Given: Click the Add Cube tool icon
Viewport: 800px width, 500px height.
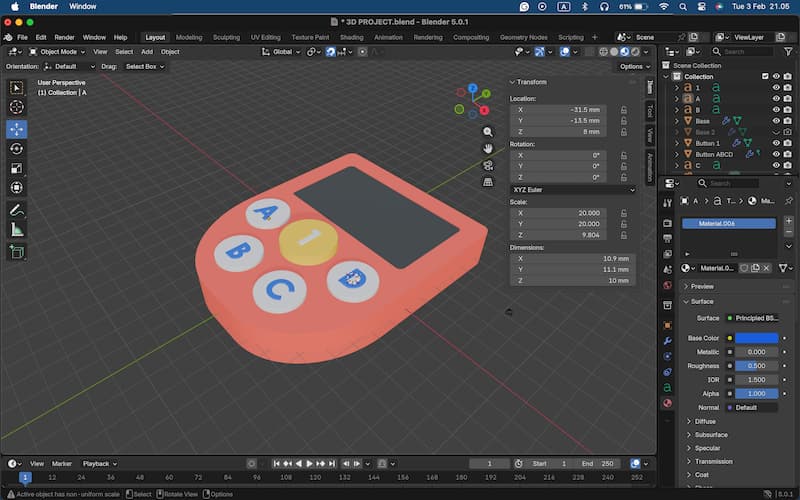Looking at the screenshot, I should pyautogui.click(x=17, y=252).
